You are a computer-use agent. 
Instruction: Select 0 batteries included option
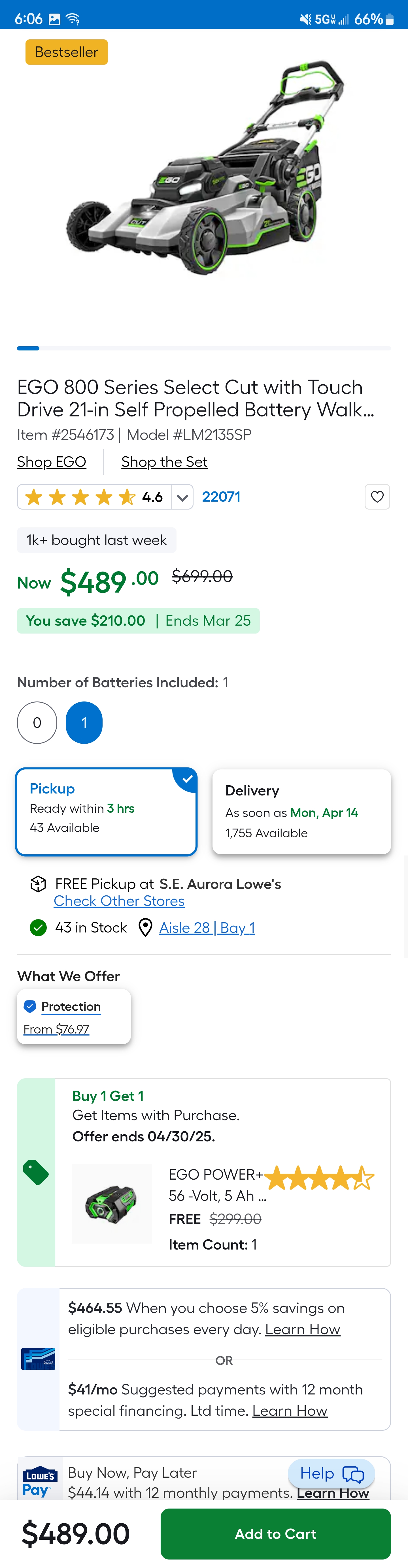tap(37, 722)
